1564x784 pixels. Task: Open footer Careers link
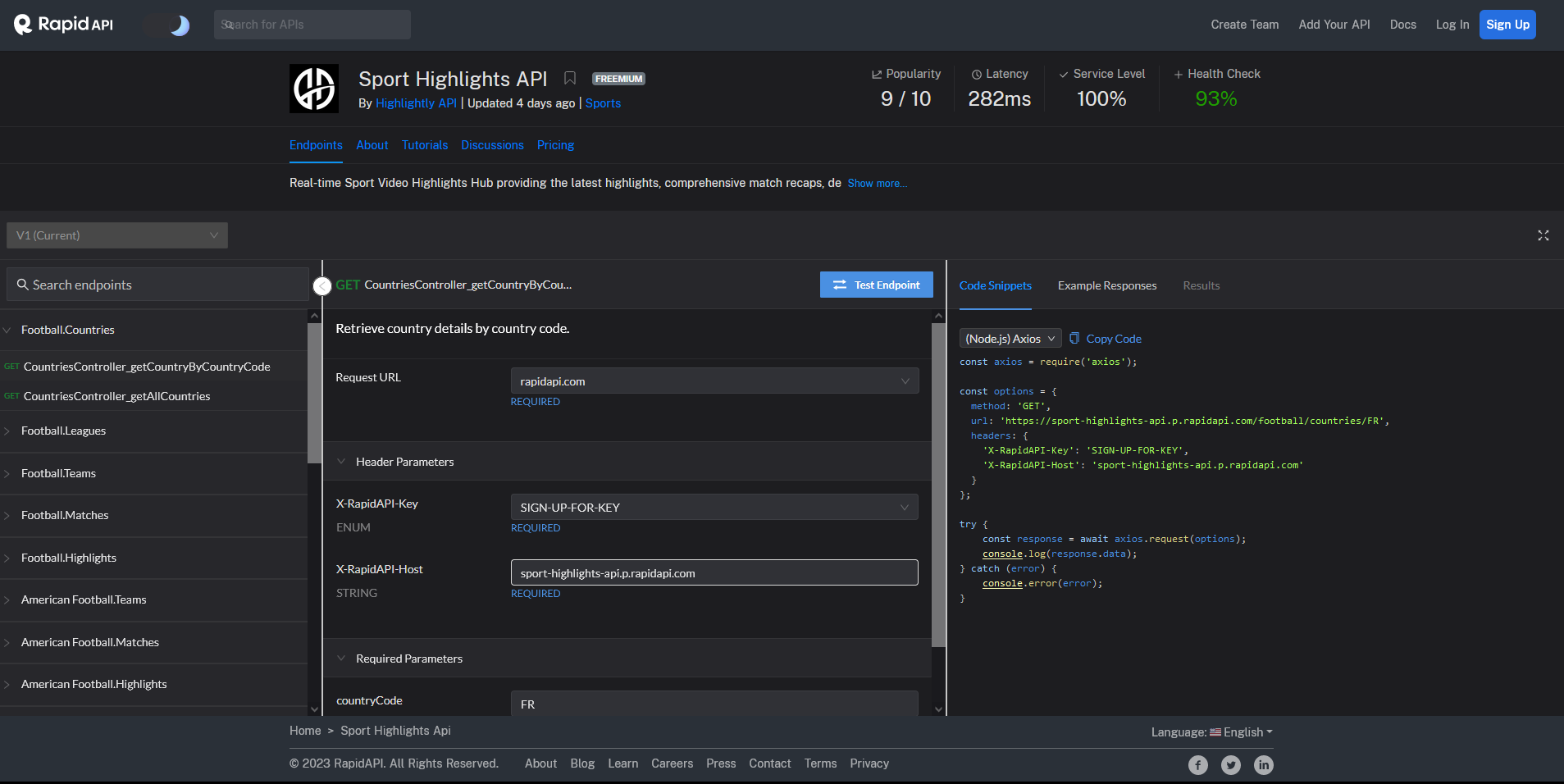pos(672,763)
